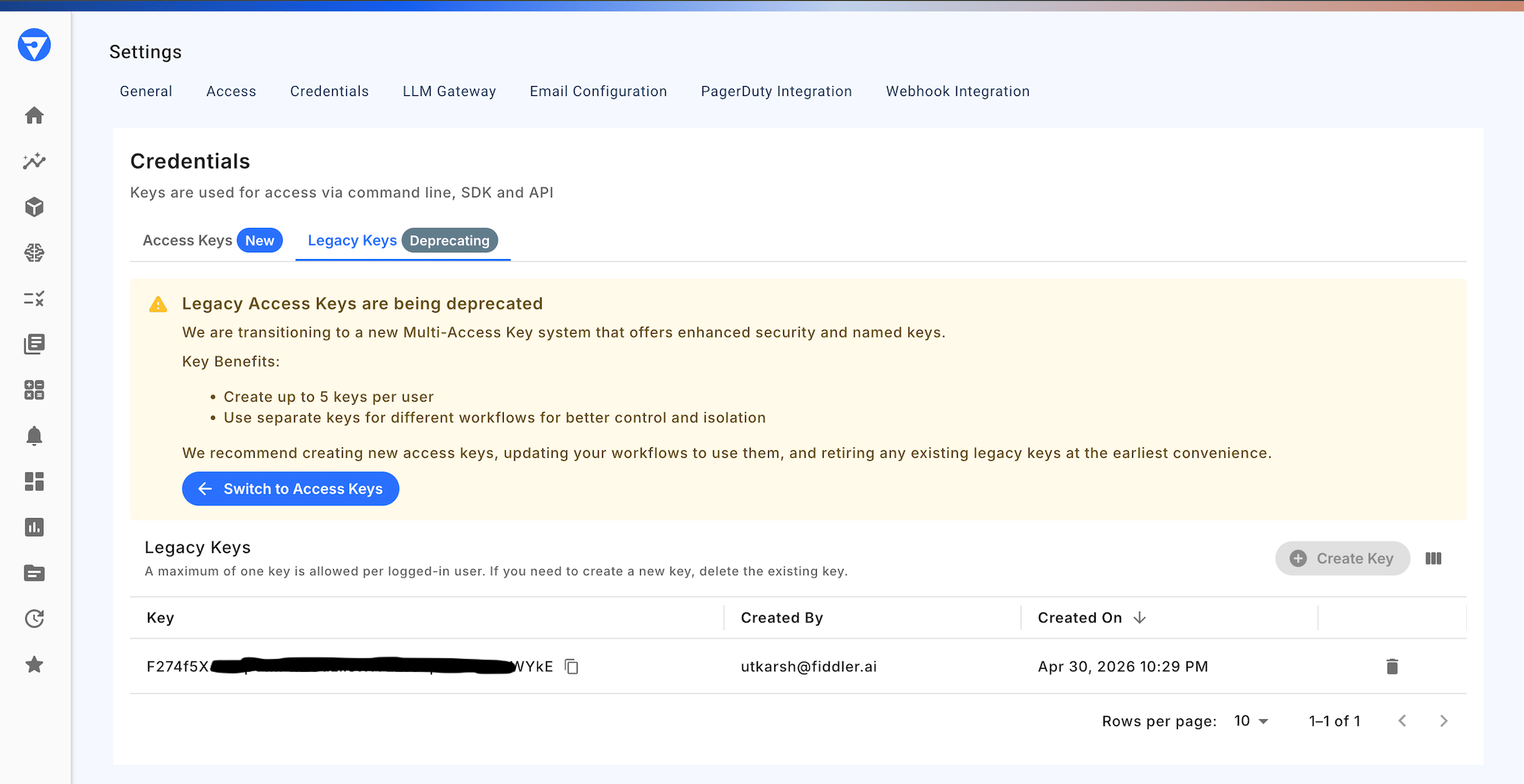Go to the next table page
The width and height of the screenshot is (1524, 784).
coord(1444,721)
